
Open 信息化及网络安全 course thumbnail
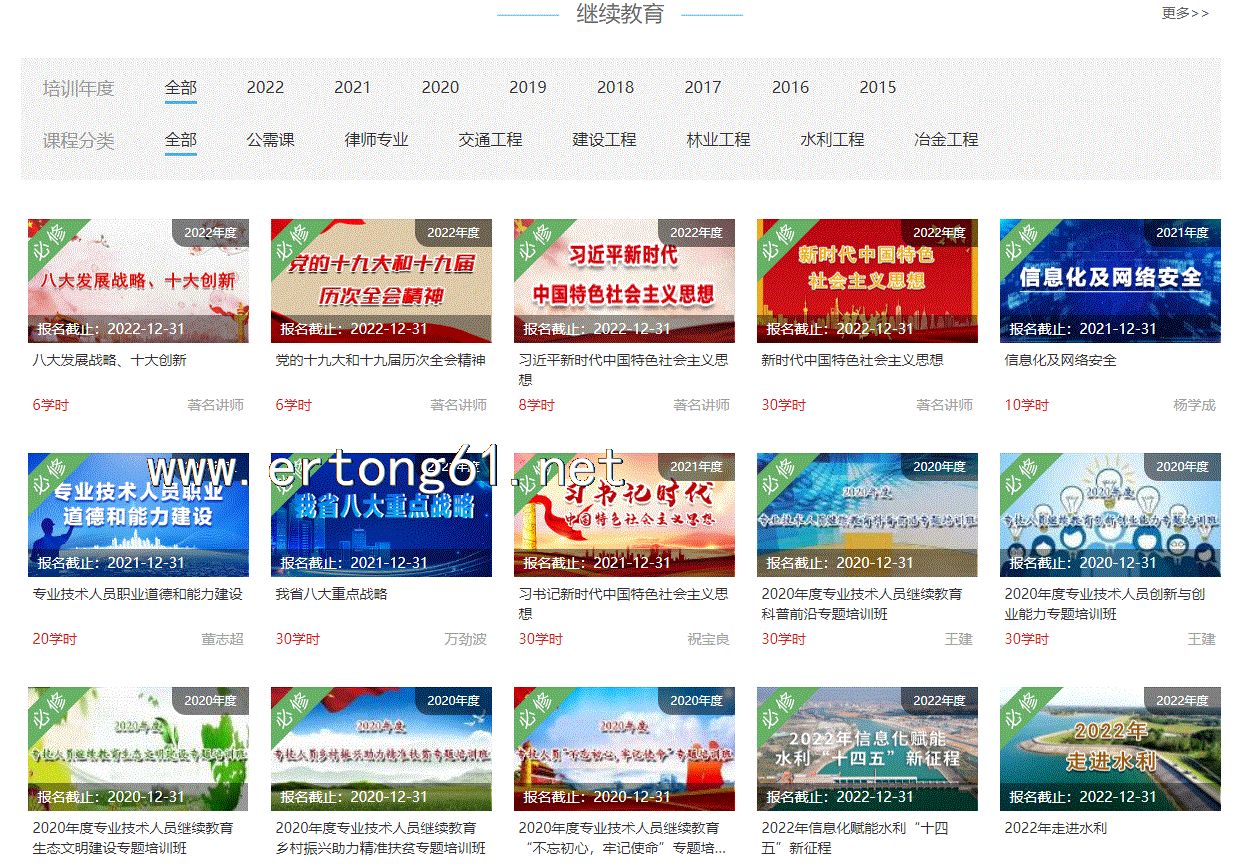tap(1110, 281)
